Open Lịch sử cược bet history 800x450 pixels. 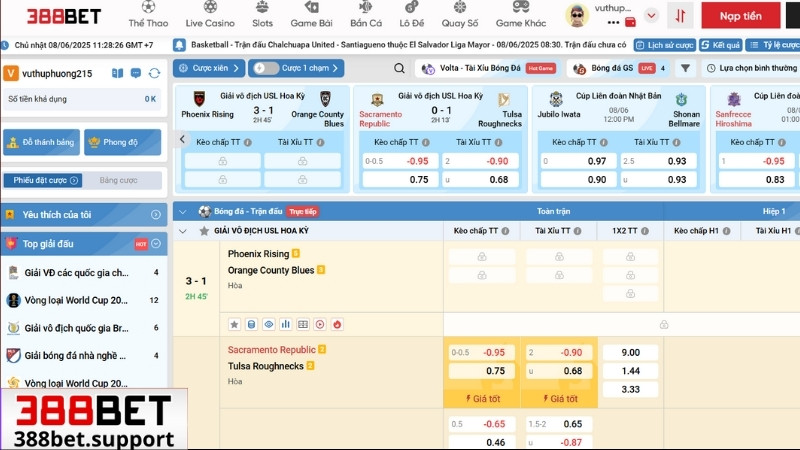[x=665, y=45]
